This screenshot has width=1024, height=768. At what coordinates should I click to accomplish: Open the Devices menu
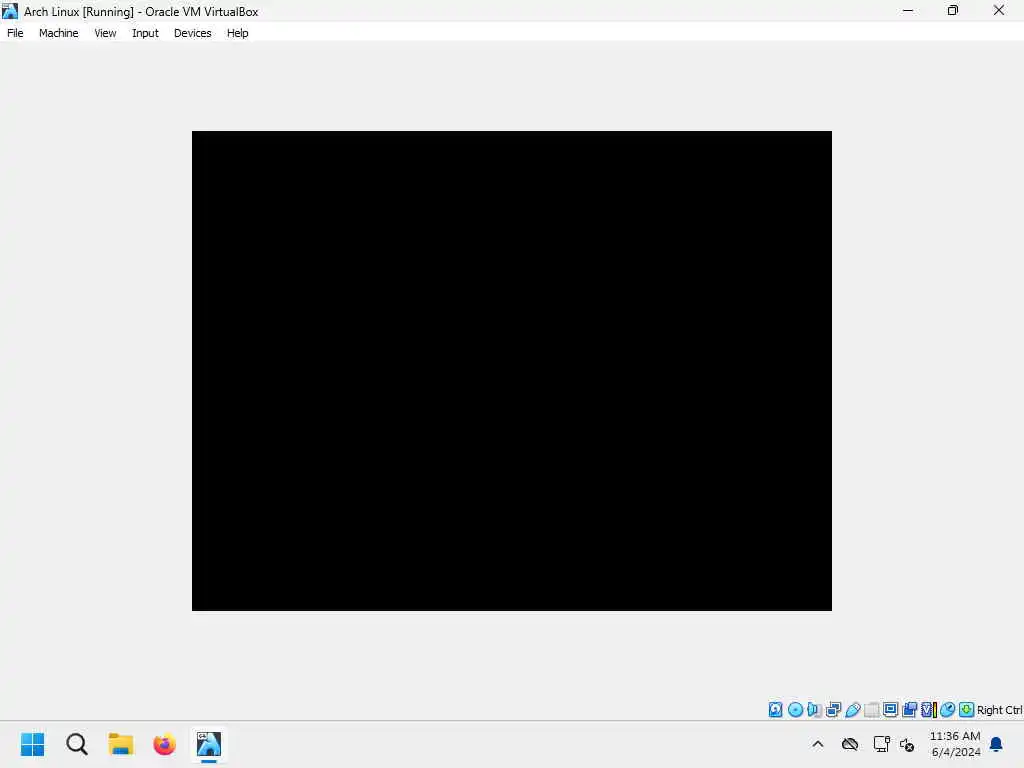[x=193, y=33]
